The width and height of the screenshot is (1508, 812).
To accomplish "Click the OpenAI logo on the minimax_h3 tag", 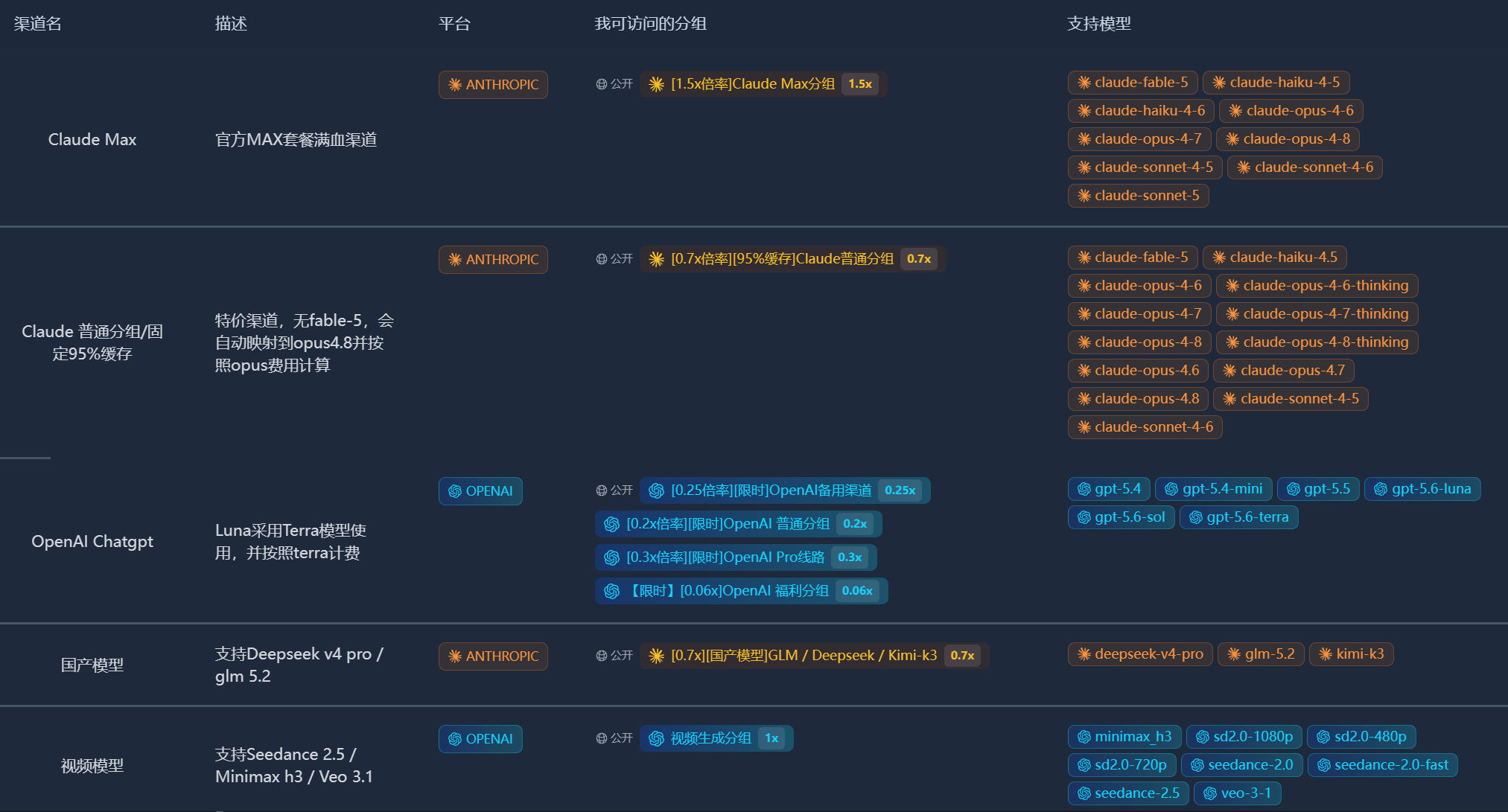I will (x=1084, y=737).
